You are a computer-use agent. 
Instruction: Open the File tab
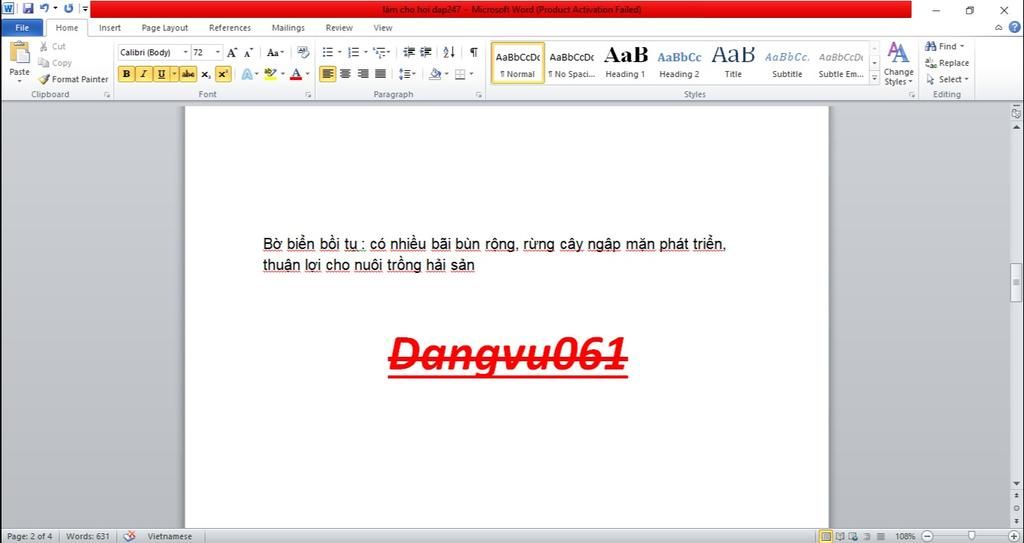point(22,27)
